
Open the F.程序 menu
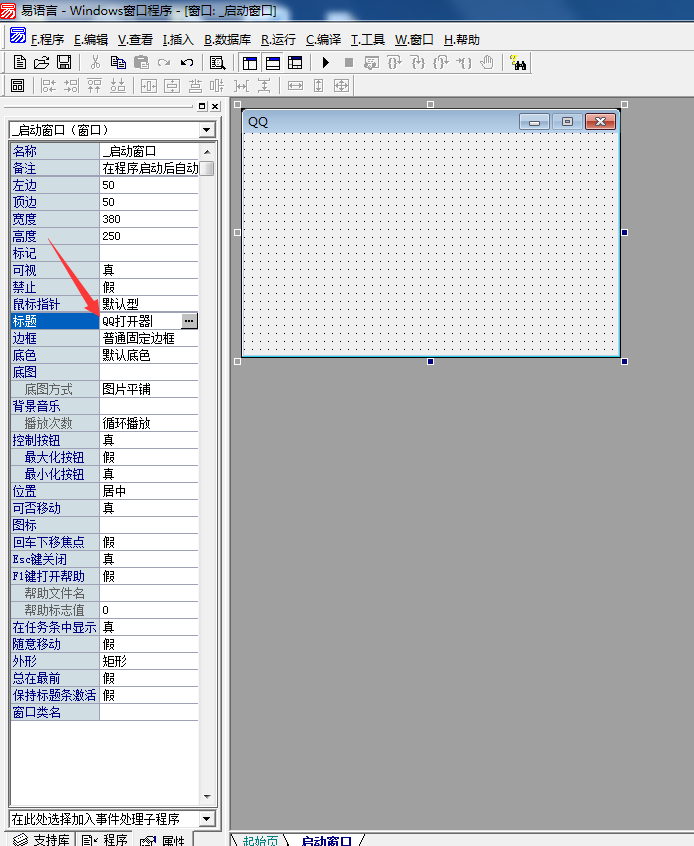pyautogui.click(x=47, y=40)
